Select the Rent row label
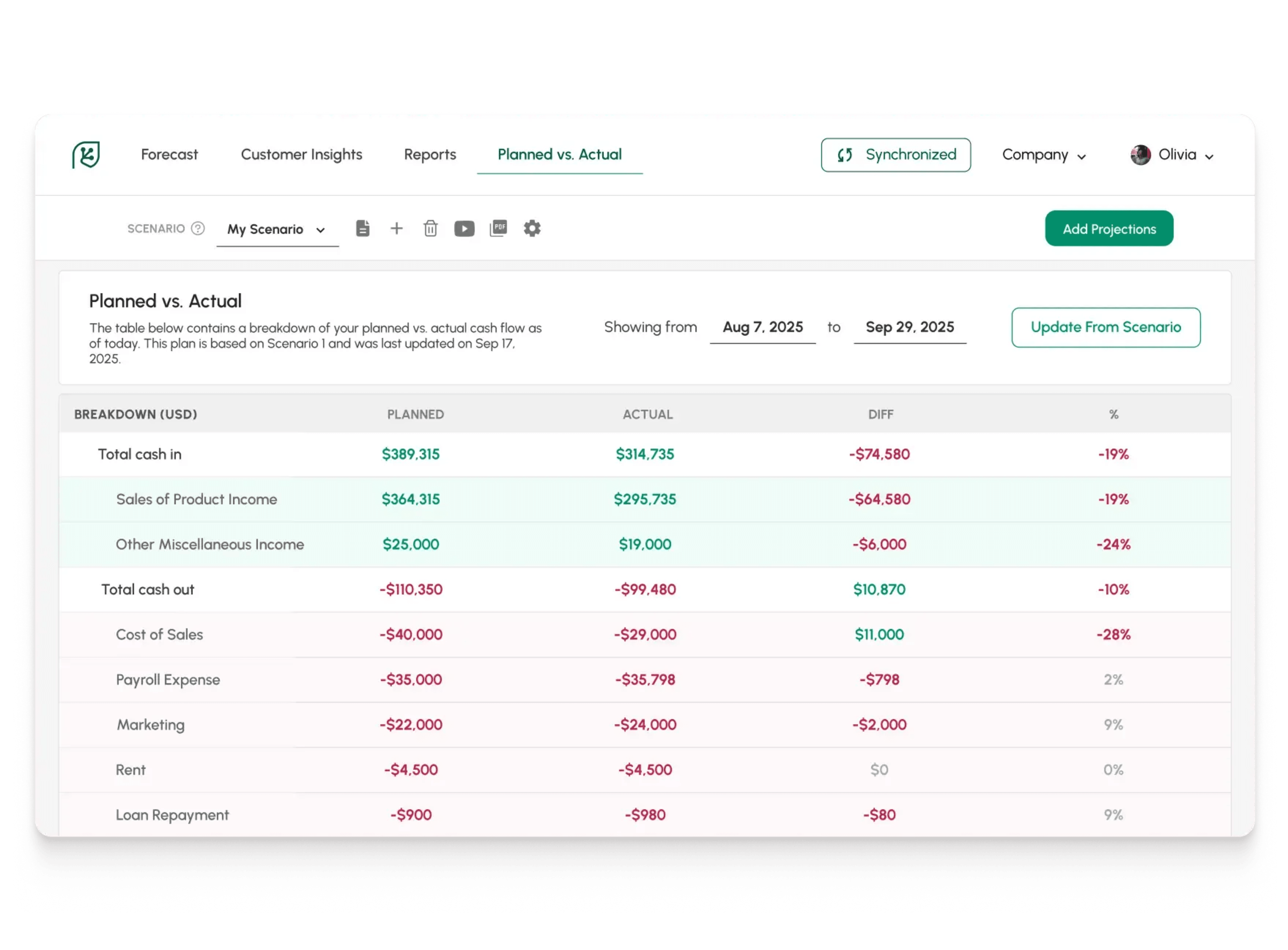This screenshot has height=950, width=1288. point(130,770)
